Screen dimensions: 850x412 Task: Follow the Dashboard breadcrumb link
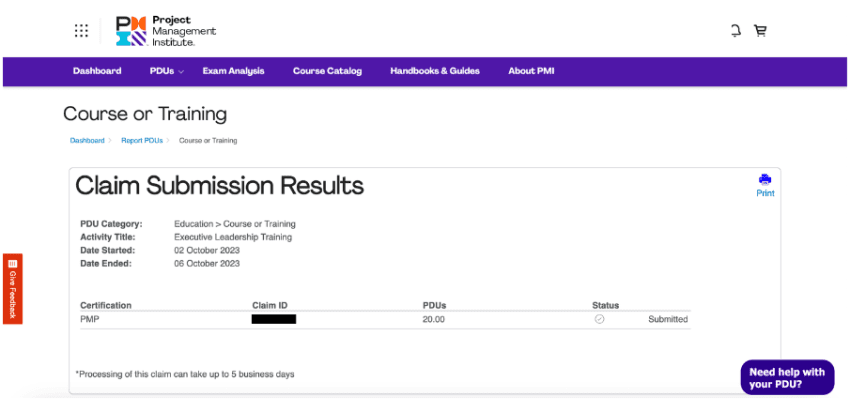(87, 141)
